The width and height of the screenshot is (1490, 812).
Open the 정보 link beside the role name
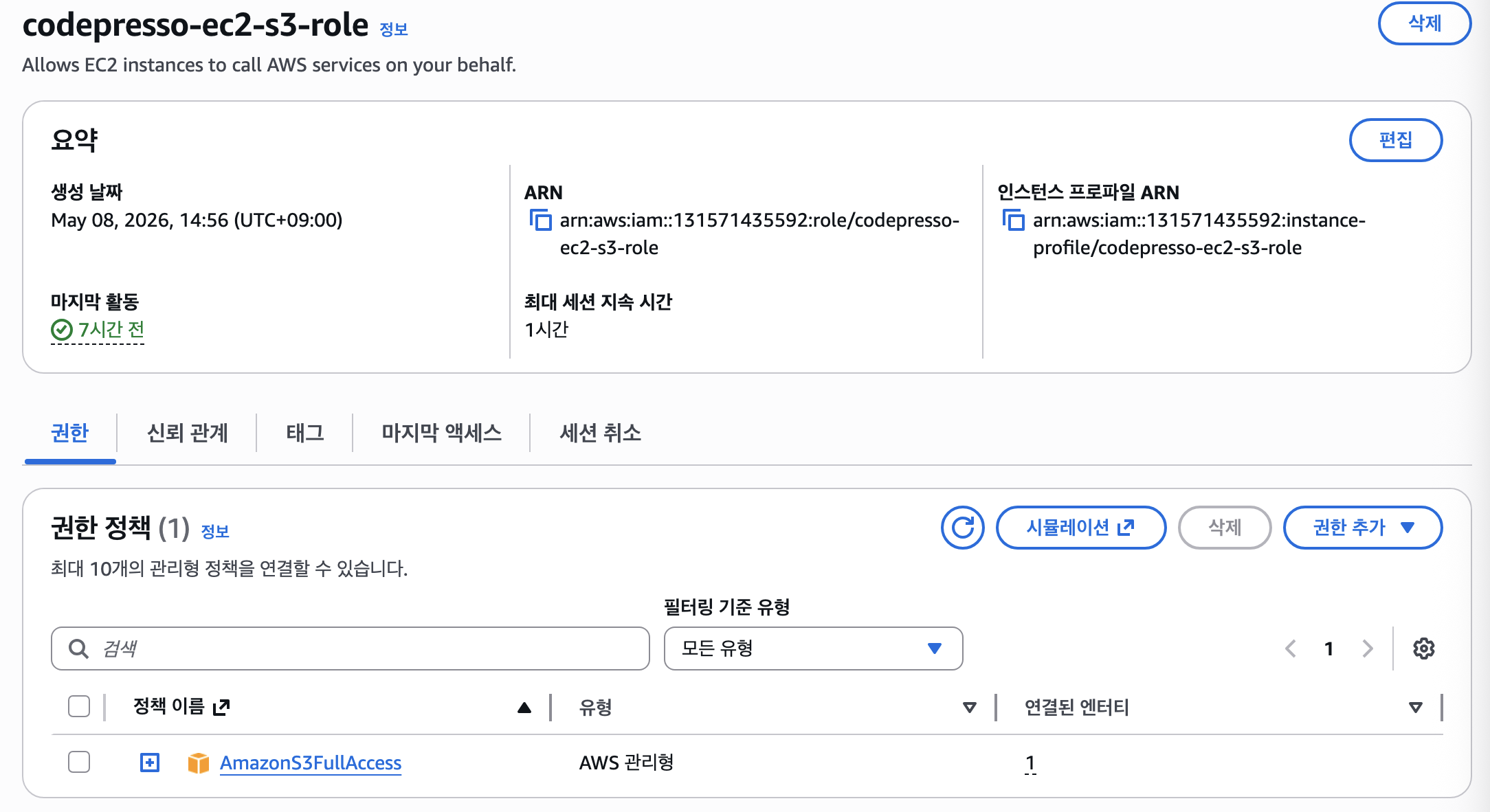394,29
